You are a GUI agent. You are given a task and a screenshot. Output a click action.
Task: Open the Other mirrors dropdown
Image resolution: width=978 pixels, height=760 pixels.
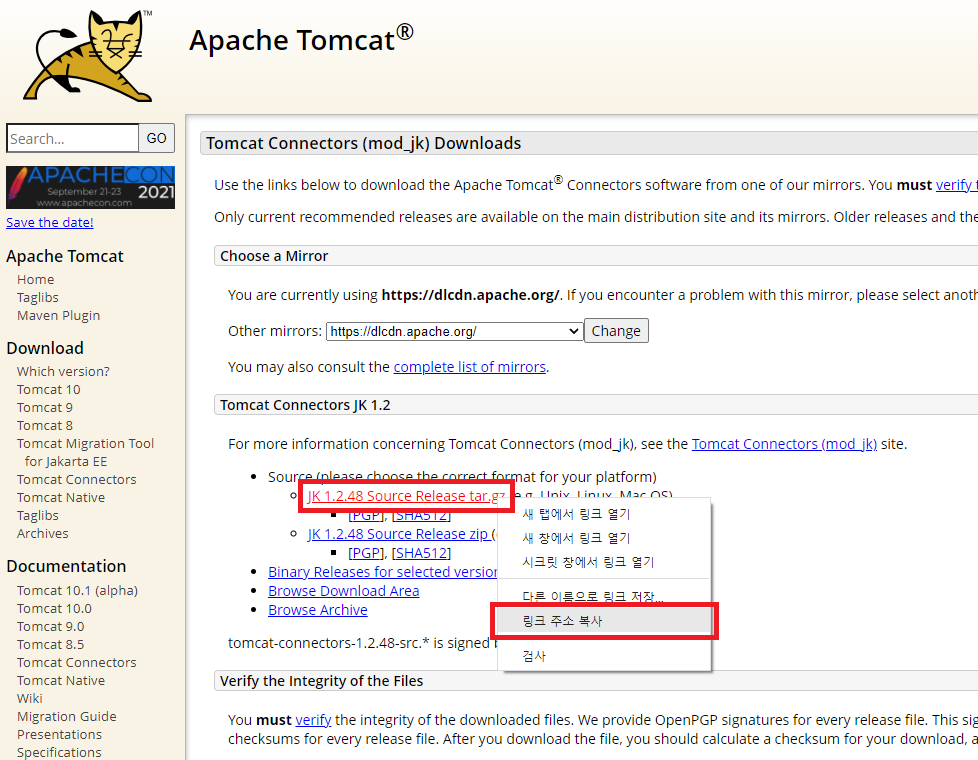[455, 331]
